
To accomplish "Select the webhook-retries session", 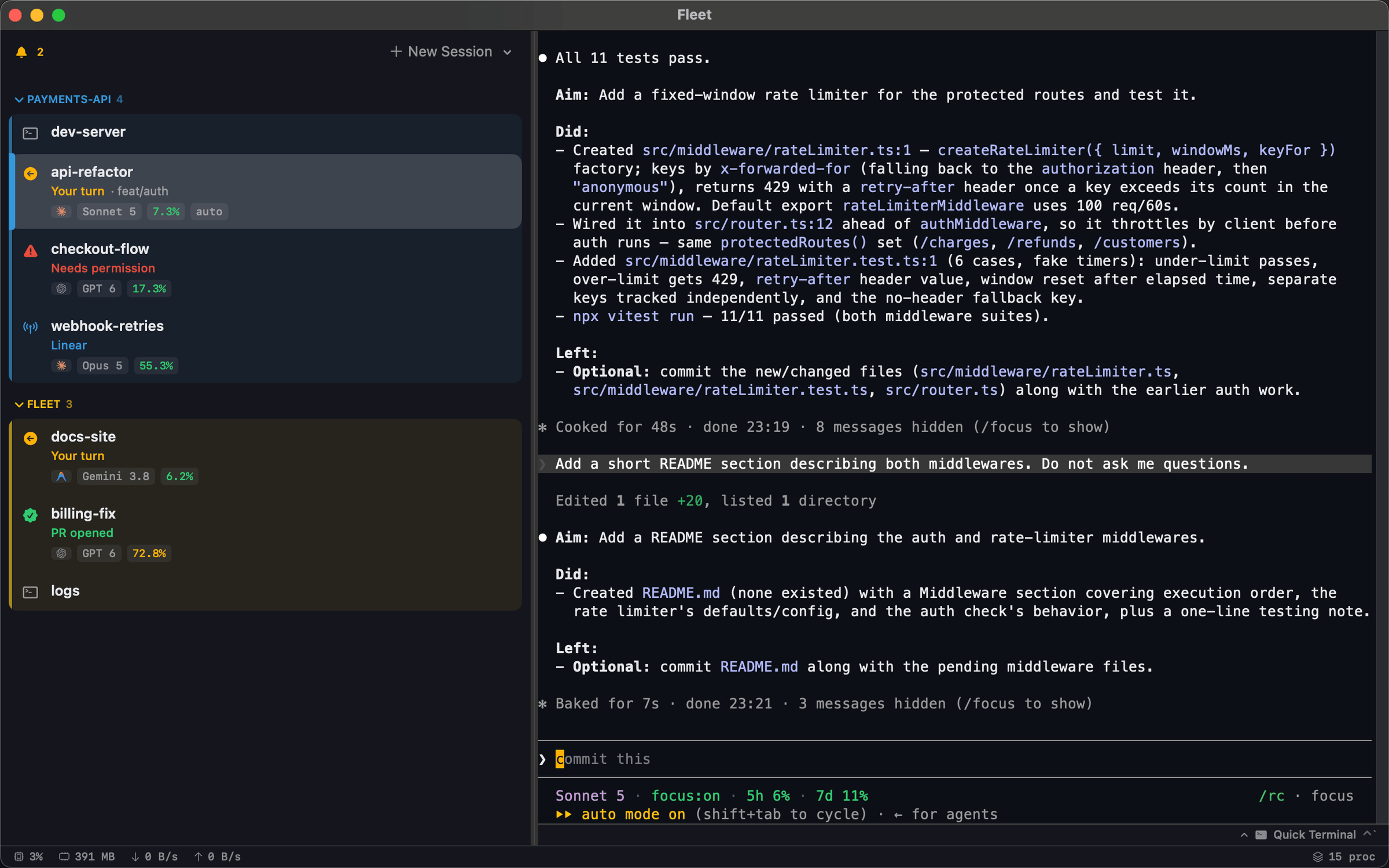I will [x=266, y=345].
